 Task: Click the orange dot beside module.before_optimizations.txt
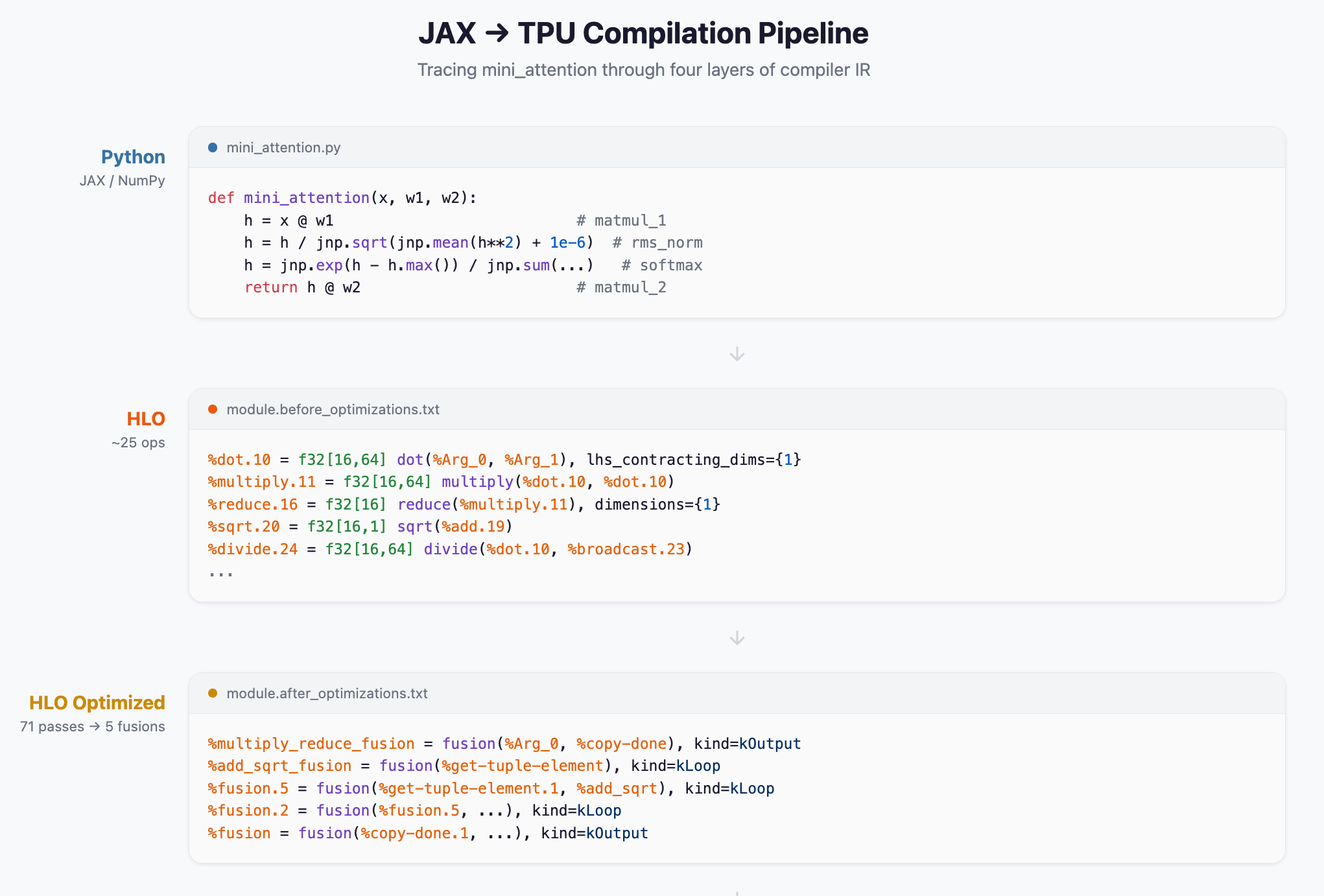click(213, 409)
